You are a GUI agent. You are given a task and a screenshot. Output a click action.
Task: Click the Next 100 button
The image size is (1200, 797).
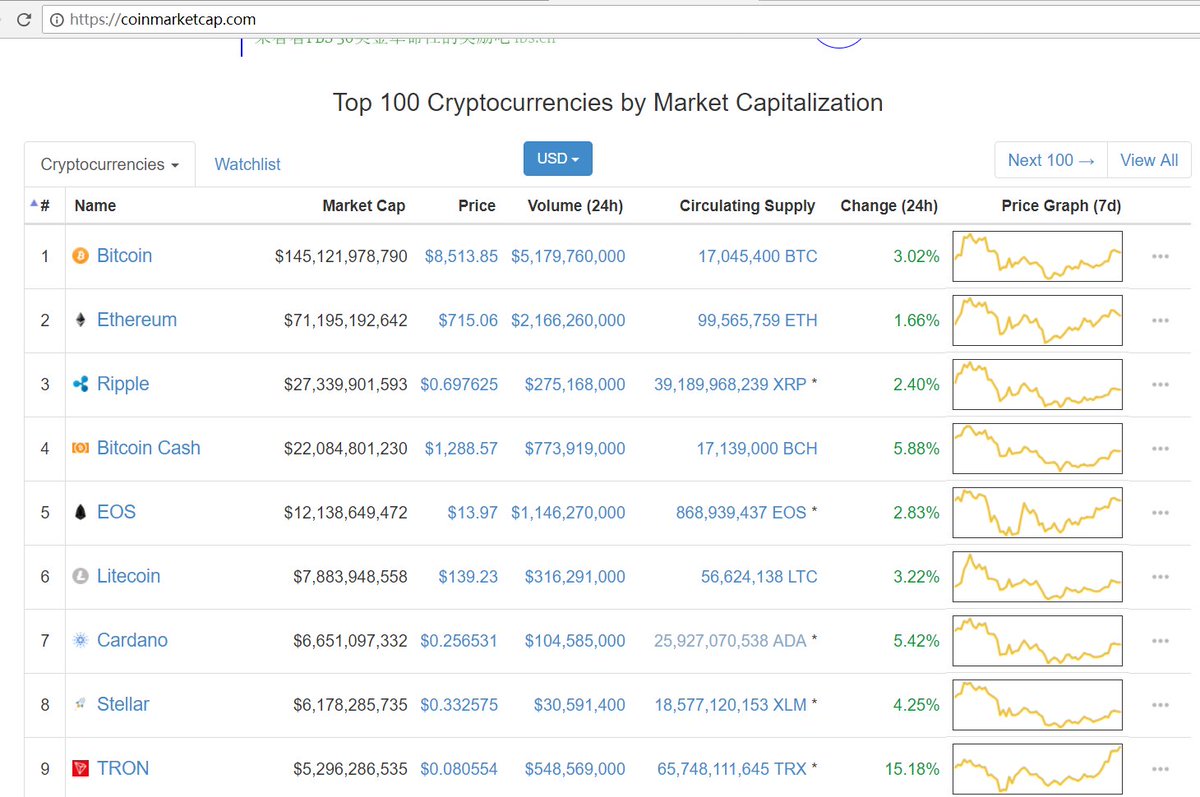[1050, 160]
